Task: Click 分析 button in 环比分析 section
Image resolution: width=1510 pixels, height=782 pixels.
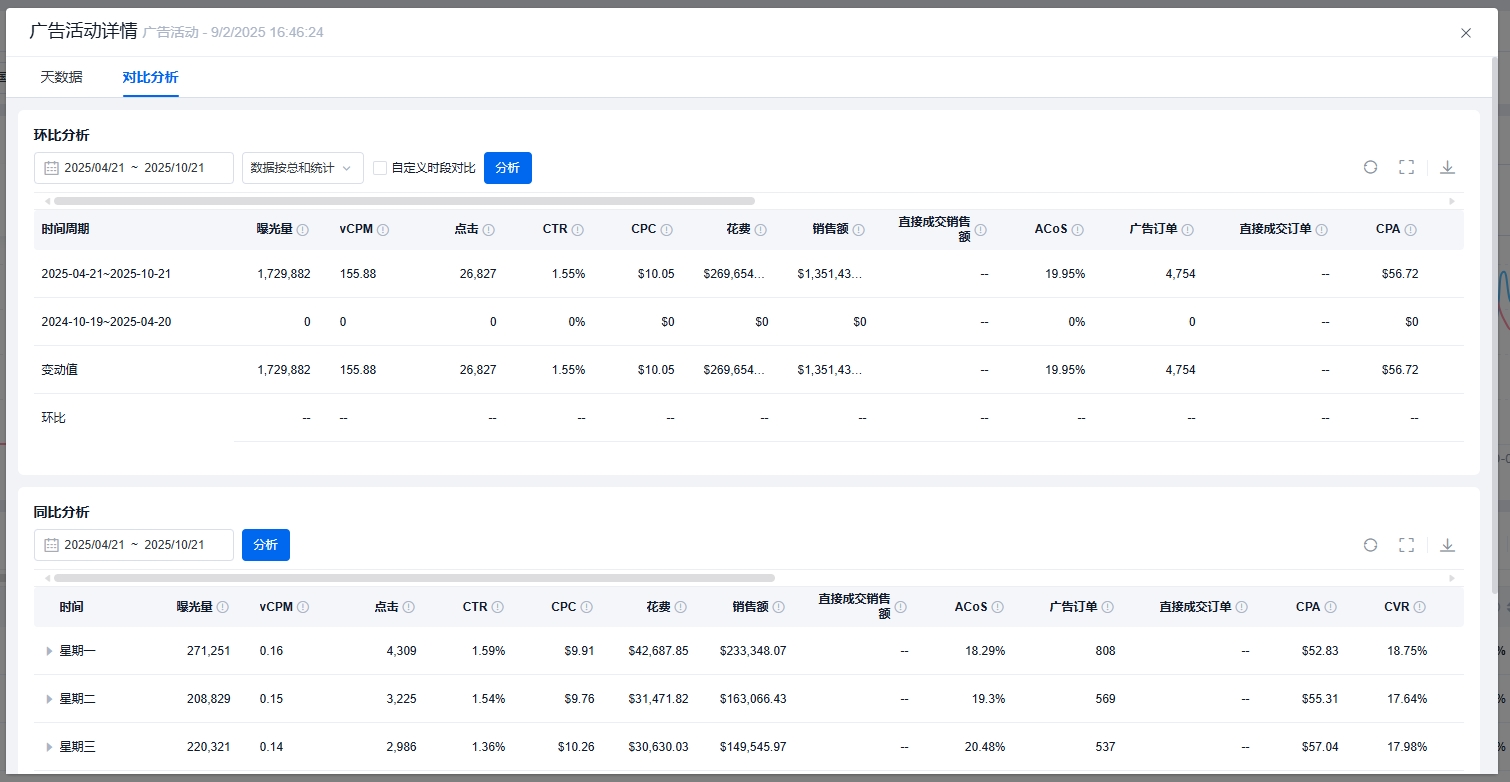Action: click(507, 168)
